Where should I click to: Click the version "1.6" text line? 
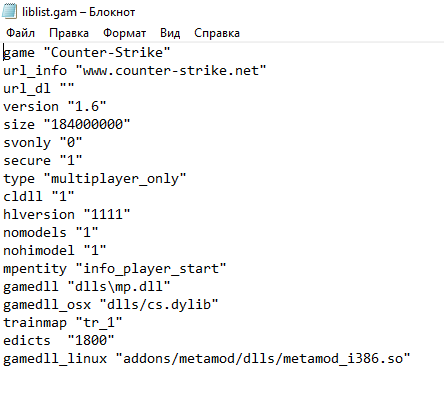pos(55,107)
